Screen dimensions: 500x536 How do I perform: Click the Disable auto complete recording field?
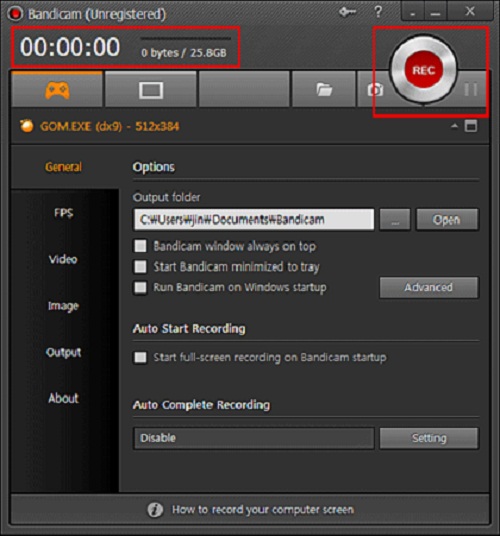coord(254,438)
